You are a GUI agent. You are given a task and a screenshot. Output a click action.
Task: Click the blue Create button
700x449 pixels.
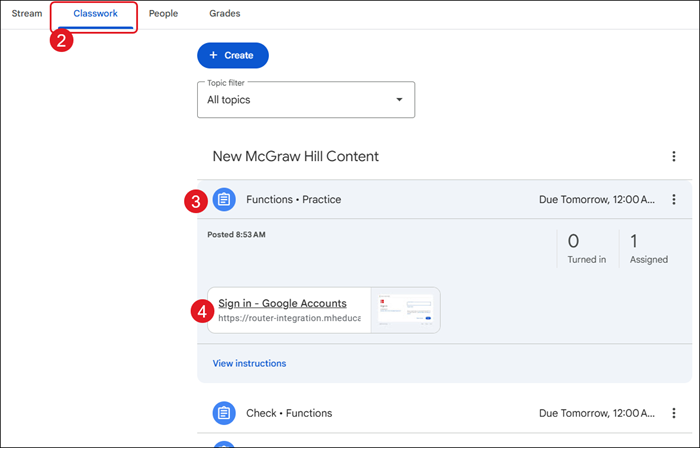[233, 55]
